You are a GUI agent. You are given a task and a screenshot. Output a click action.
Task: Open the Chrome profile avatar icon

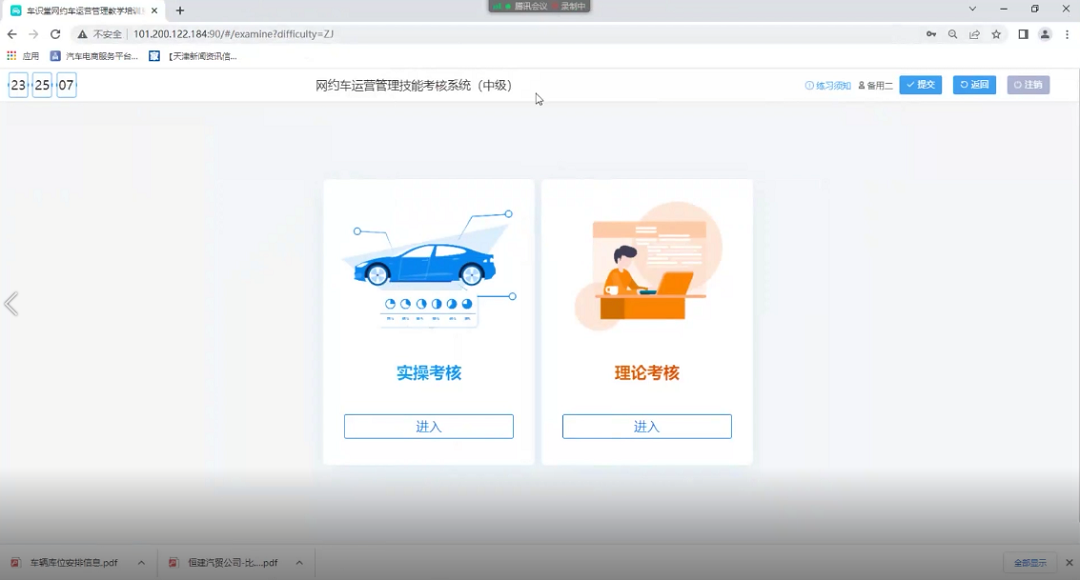1045,33
